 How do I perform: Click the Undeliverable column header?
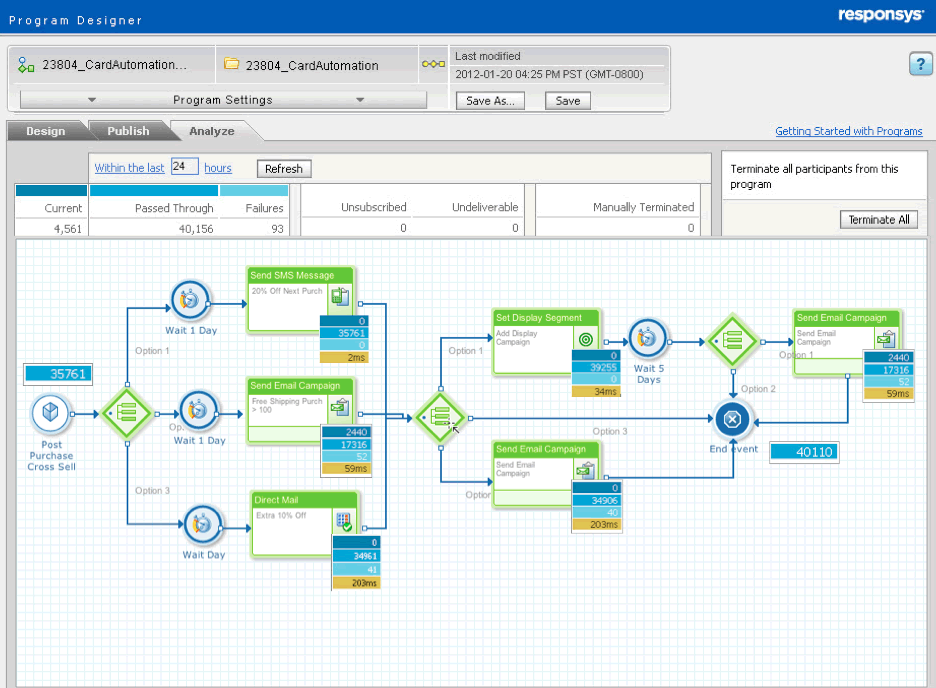coord(485,207)
